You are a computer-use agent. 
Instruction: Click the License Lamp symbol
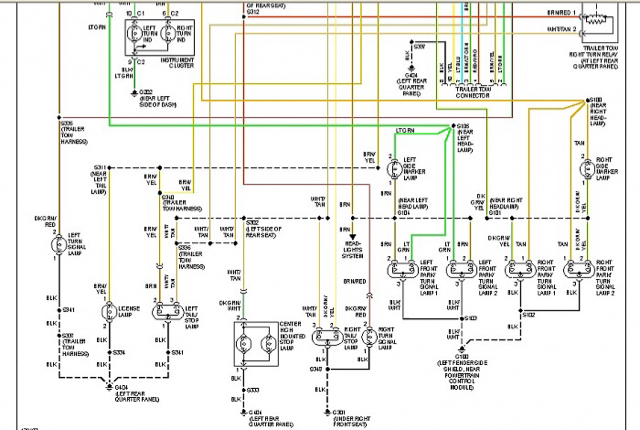(109, 313)
